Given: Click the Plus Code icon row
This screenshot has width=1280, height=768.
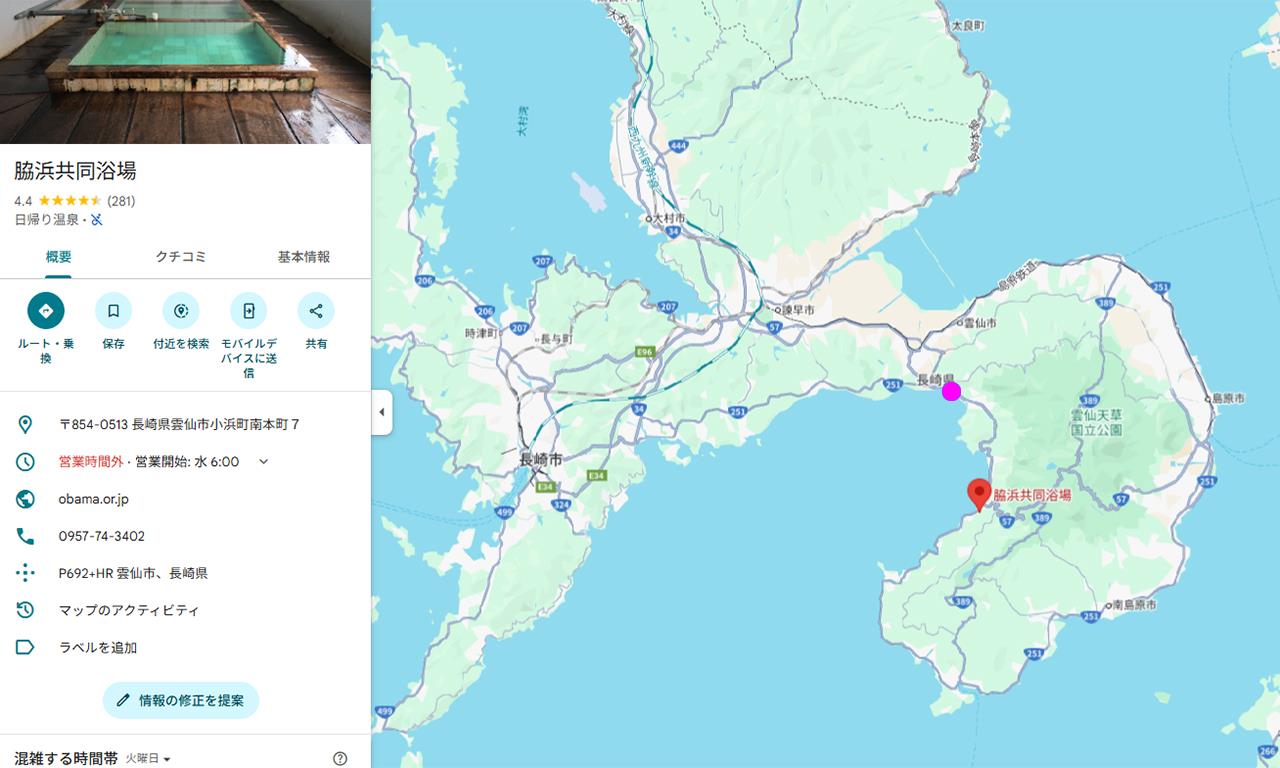Looking at the screenshot, I should 185,573.
